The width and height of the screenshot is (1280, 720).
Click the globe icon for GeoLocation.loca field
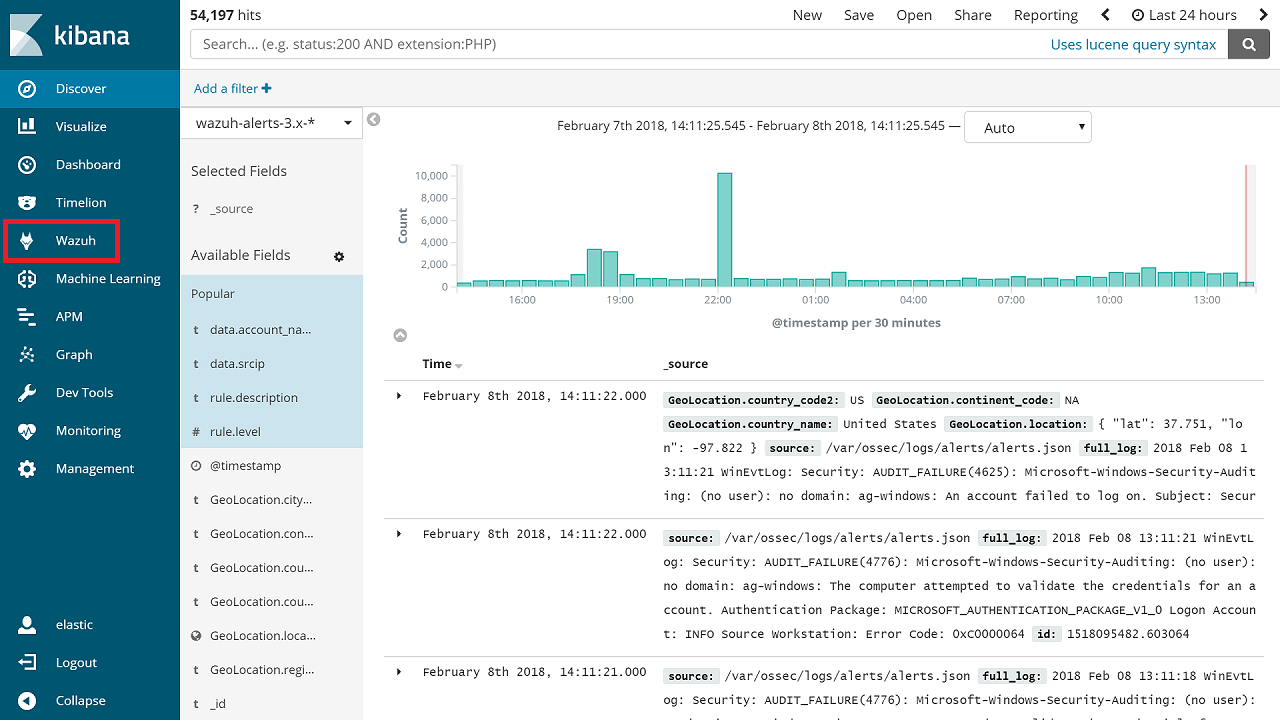[x=196, y=636]
